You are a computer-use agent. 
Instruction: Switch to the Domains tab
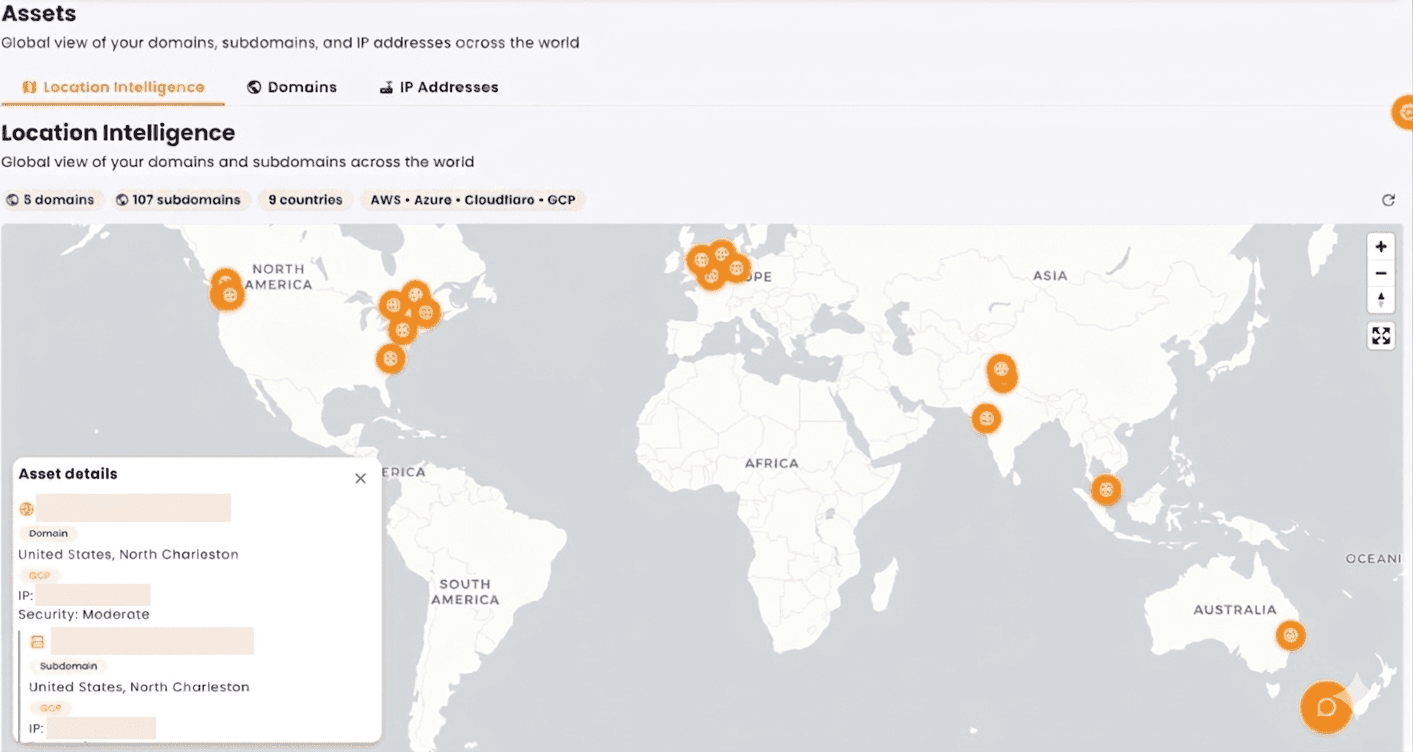tap(292, 87)
